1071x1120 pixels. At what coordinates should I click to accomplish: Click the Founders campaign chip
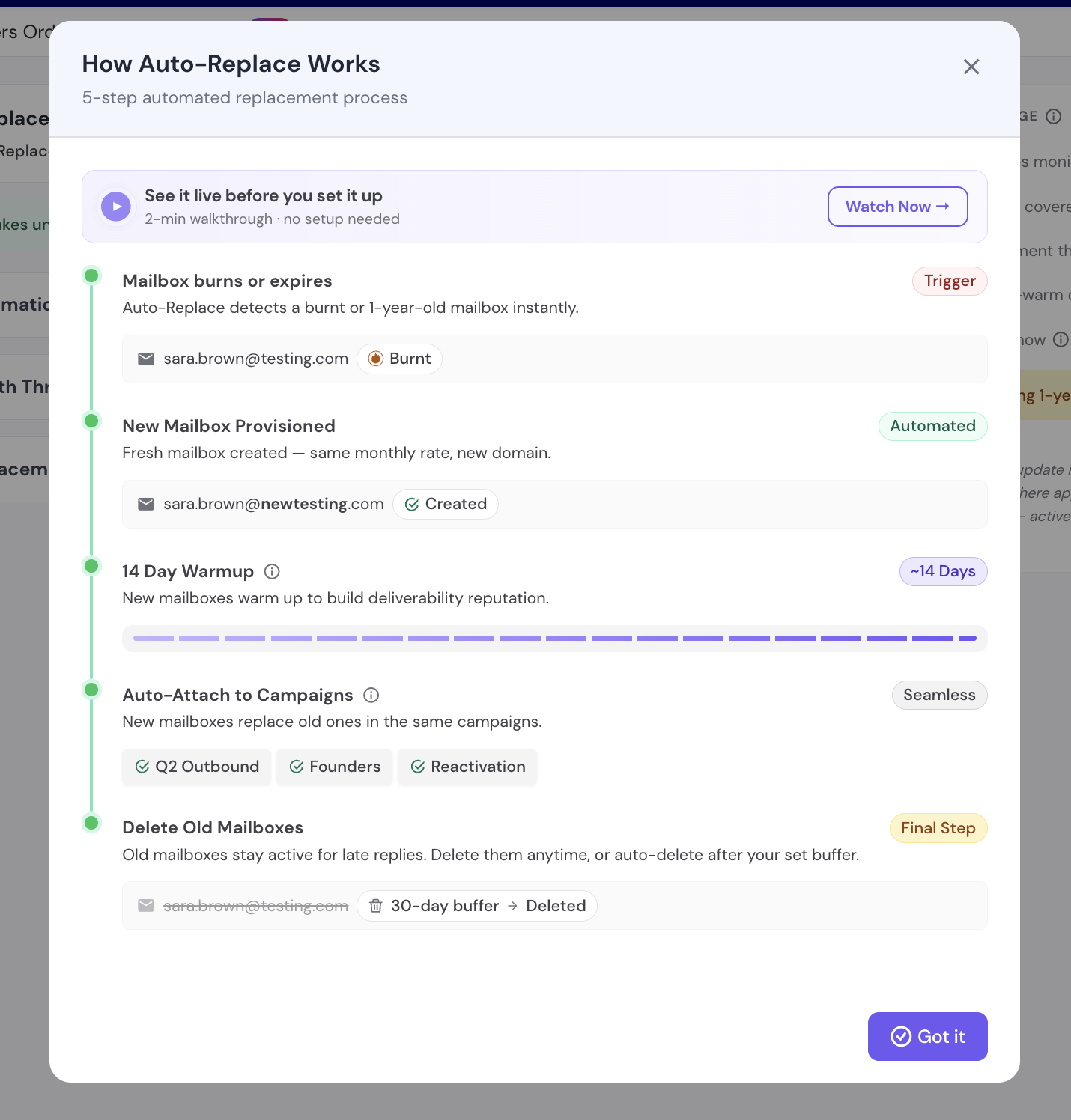(335, 767)
